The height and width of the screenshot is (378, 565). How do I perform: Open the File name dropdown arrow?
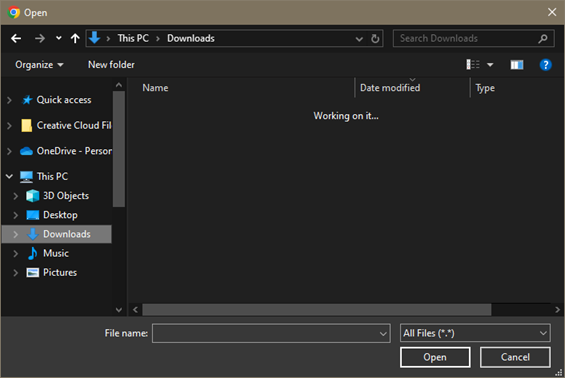(383, 334)
